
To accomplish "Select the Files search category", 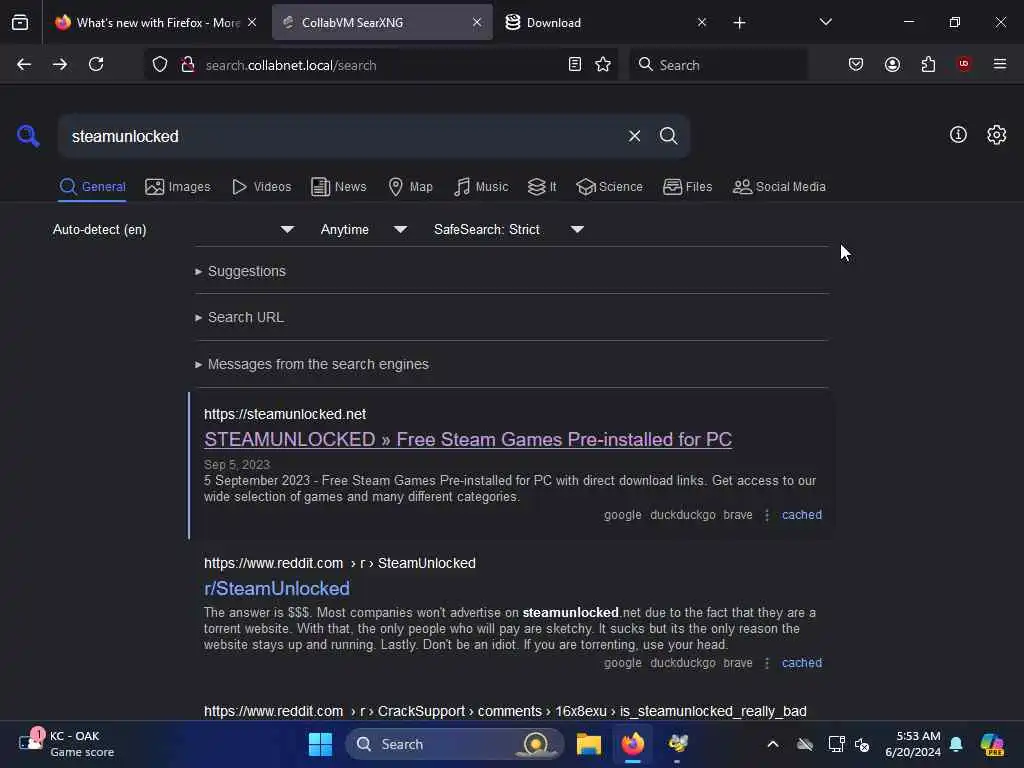I will click(x=687, y=187).
